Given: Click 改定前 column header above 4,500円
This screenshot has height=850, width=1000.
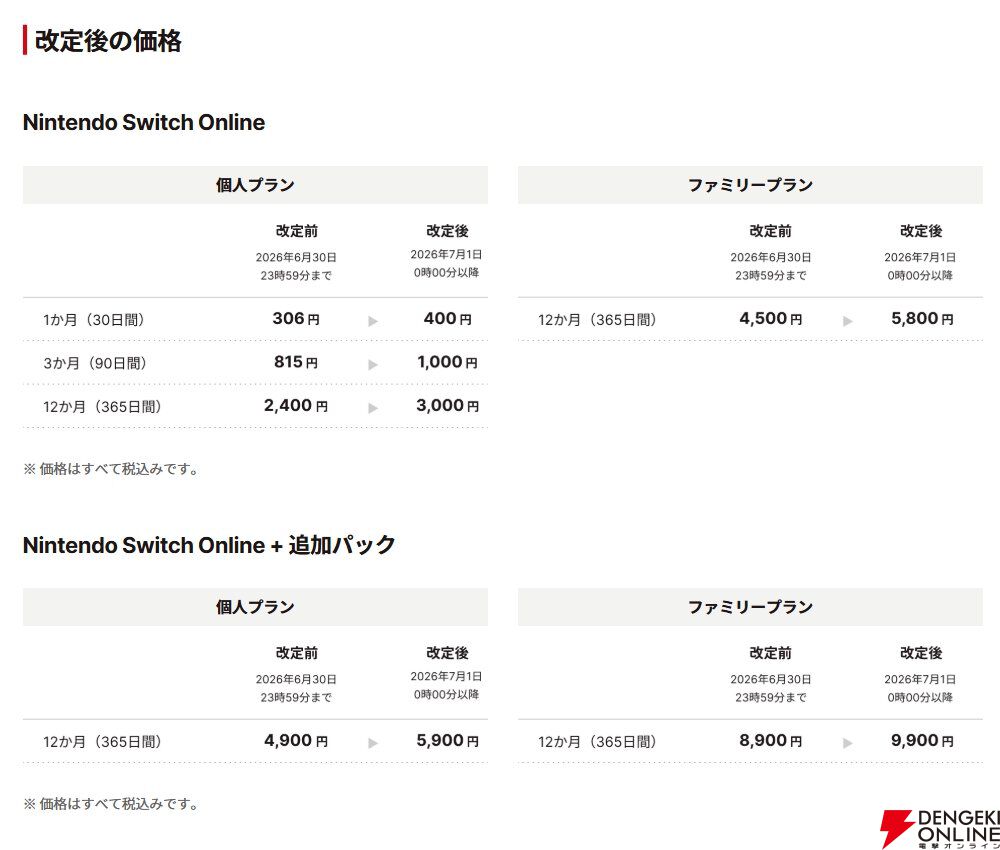Looking at the screenshot, I should coord(770,231).
